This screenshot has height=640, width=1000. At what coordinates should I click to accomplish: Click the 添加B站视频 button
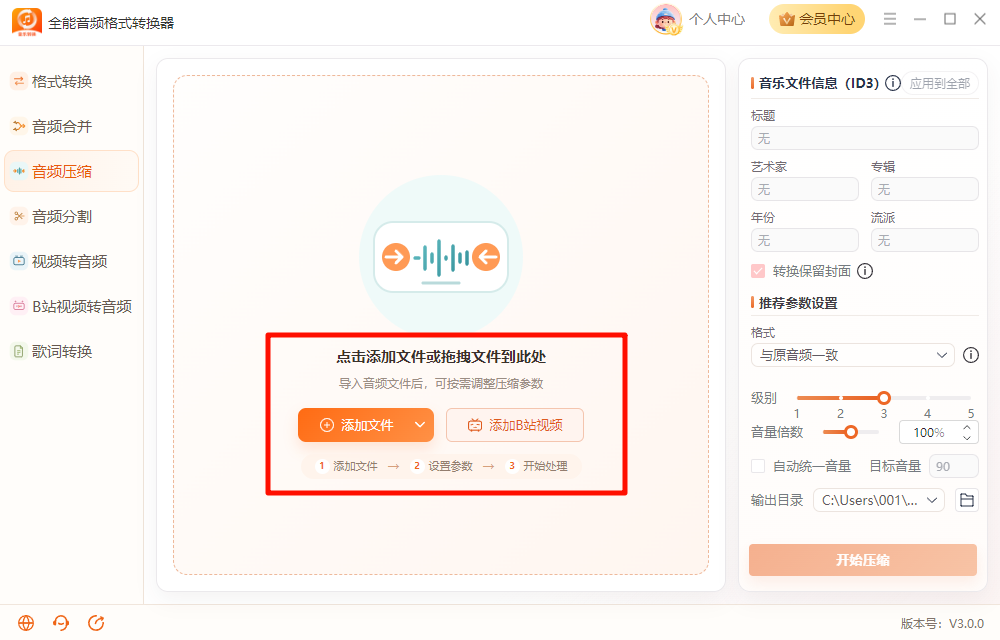point(515,425)
